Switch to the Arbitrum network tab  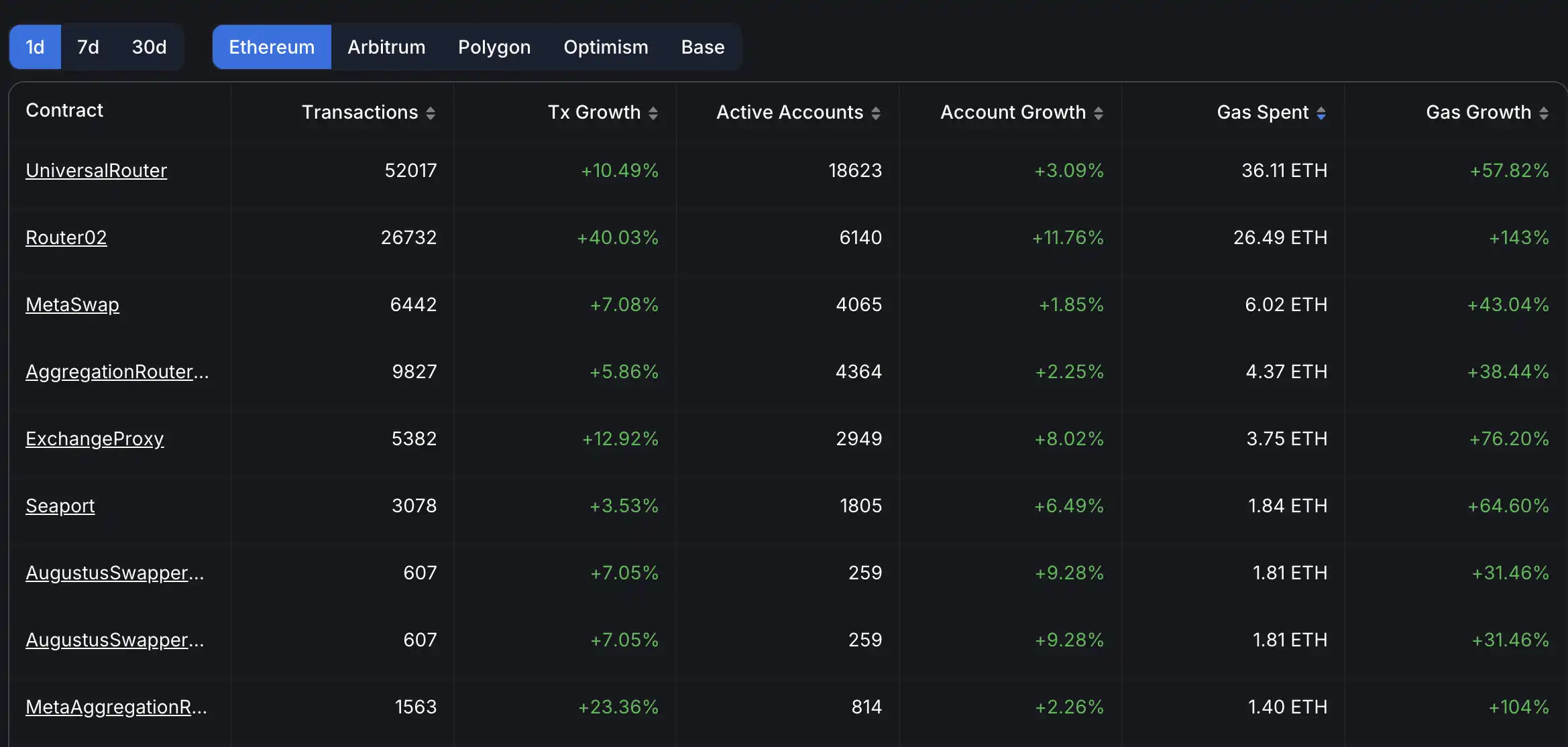click(x=386, y=47)
